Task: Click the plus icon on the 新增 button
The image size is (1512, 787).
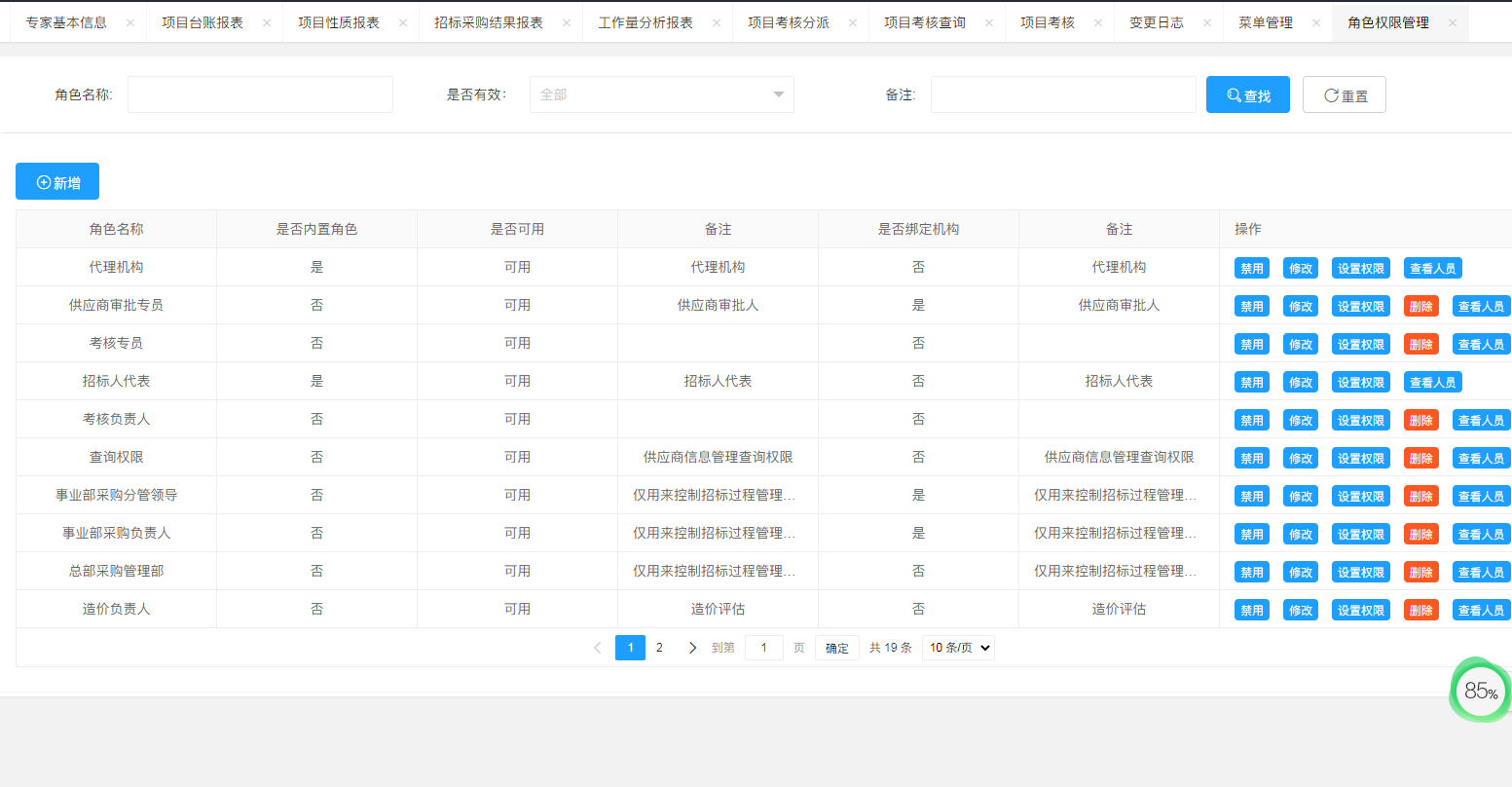Action: [42, 181]
